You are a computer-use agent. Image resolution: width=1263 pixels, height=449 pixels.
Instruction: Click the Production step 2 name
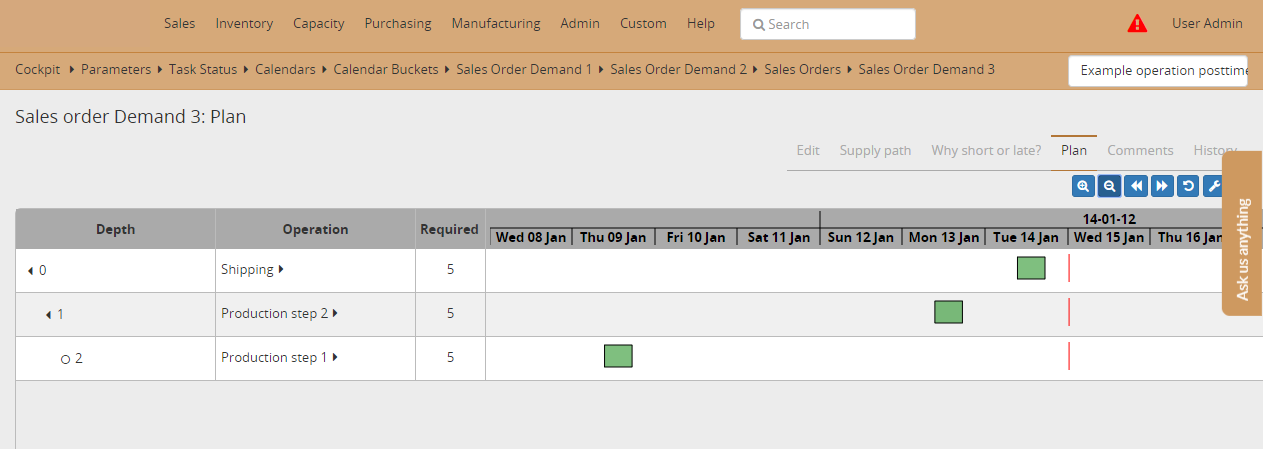tap(274, 313)
